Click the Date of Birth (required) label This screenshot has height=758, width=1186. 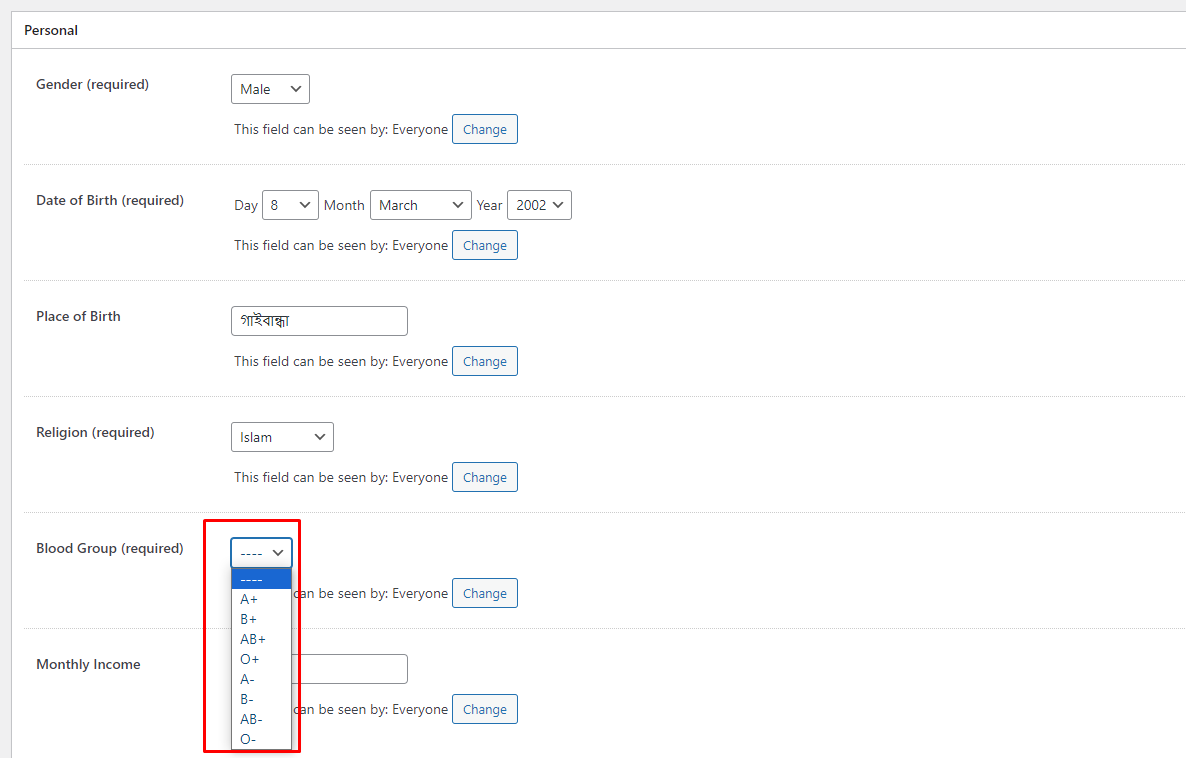(x=110, y=200)
